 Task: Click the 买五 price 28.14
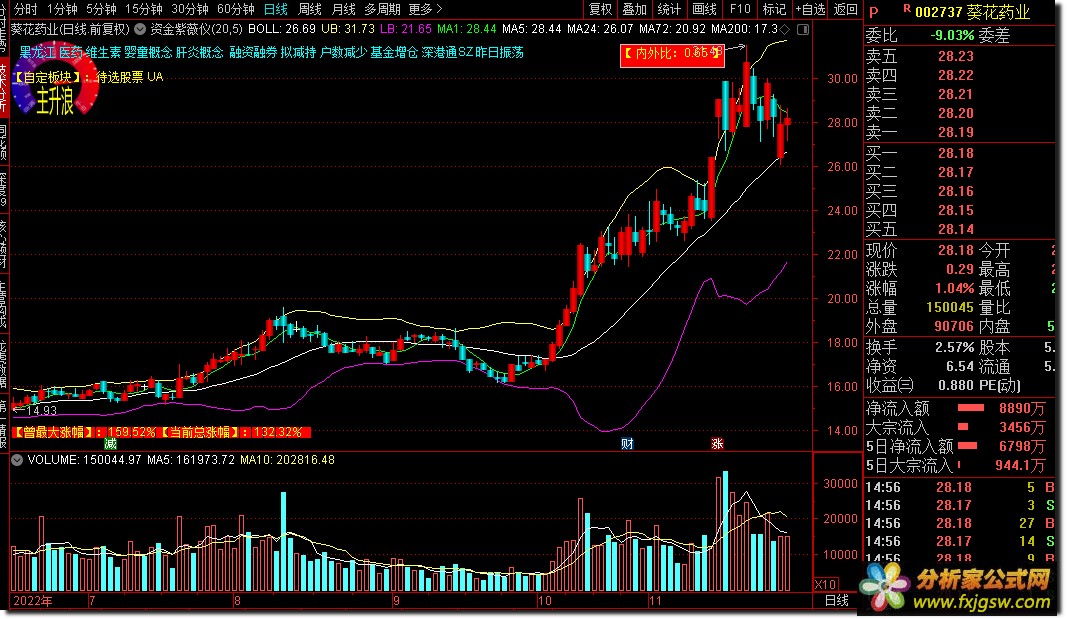(x=955, y=230)
